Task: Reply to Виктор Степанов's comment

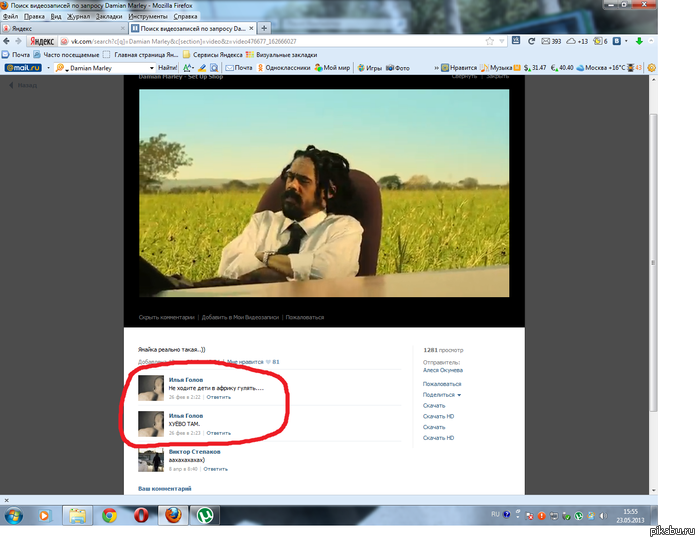Action: 216,469
